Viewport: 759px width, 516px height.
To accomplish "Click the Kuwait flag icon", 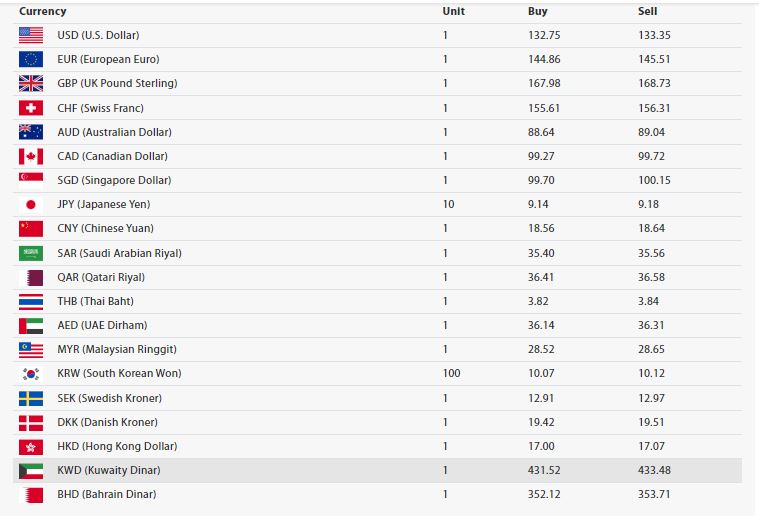I will click(30, 470).
